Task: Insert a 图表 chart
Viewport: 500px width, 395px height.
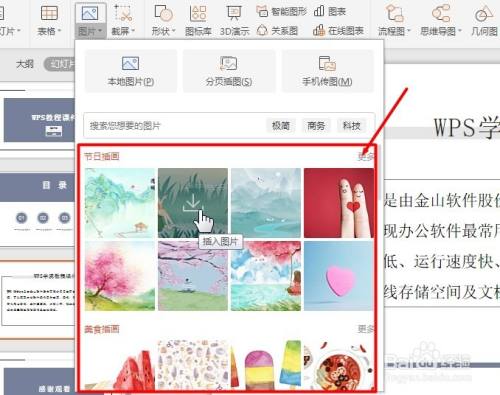Action: 330,12
